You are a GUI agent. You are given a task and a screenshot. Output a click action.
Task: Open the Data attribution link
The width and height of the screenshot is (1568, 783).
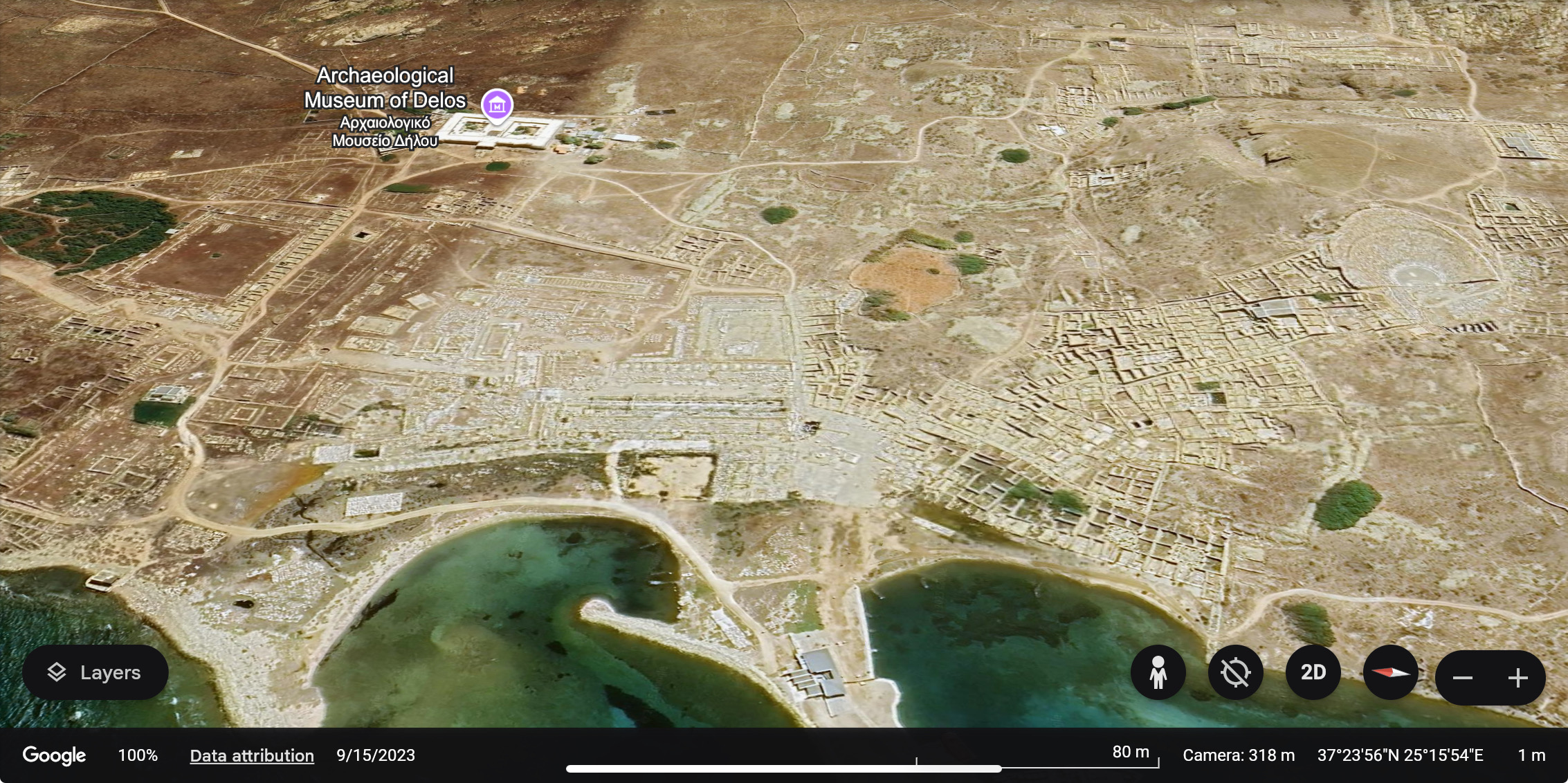tap(252, 755)
